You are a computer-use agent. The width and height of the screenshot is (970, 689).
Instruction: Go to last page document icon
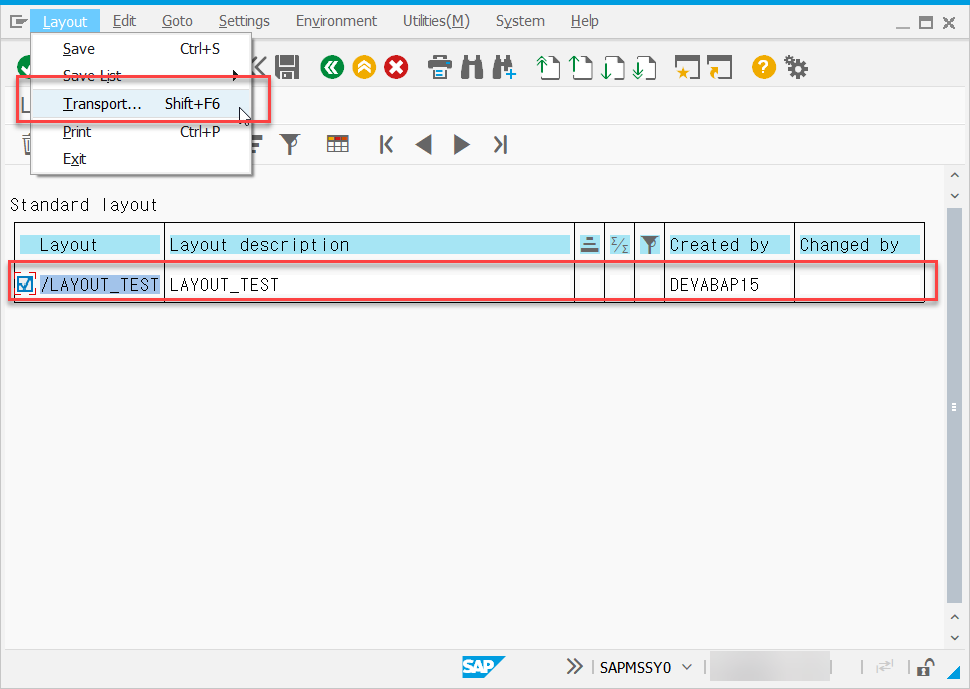[x=645, y=67]
